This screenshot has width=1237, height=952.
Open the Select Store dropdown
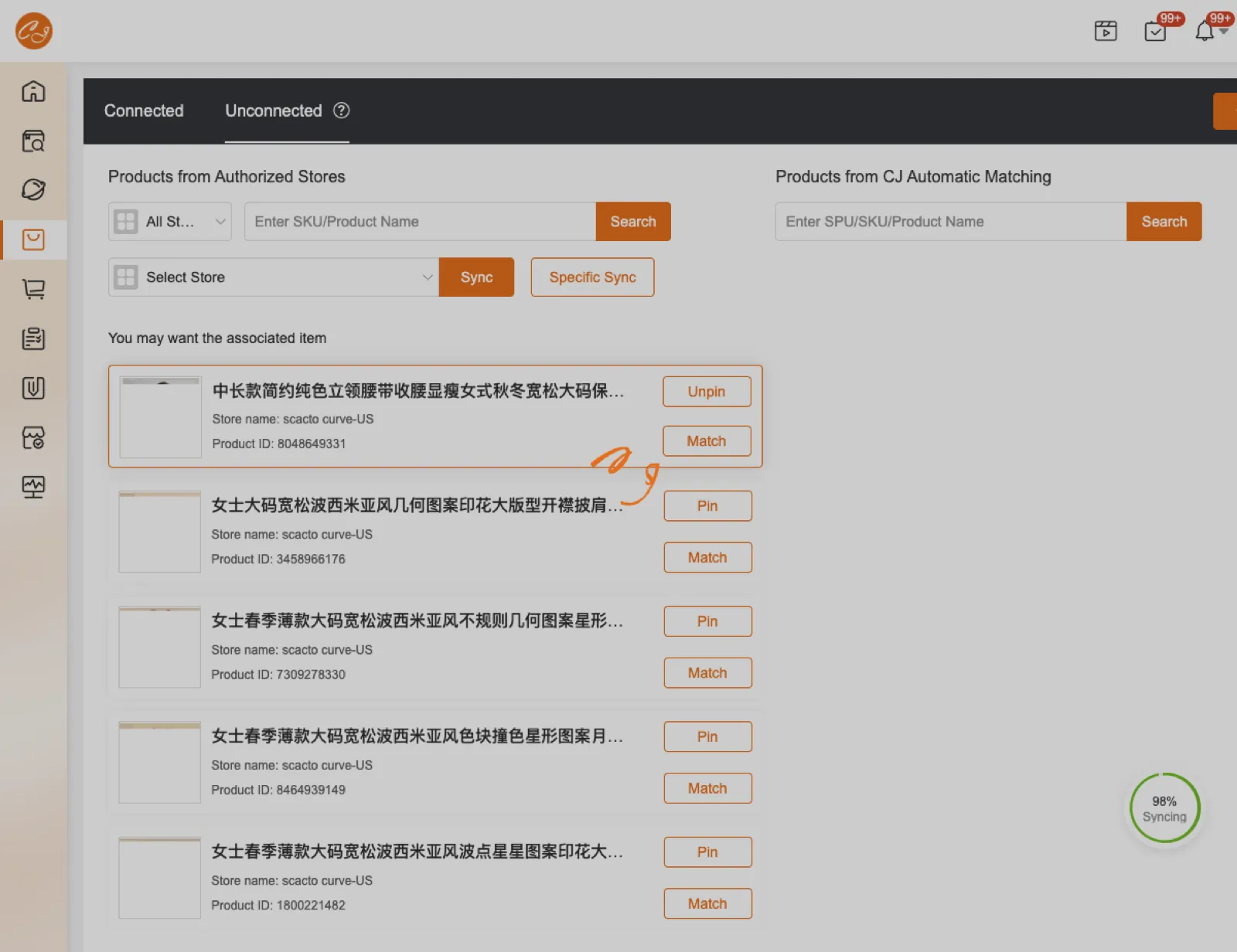pyautogui.click(x=274, y=277)
